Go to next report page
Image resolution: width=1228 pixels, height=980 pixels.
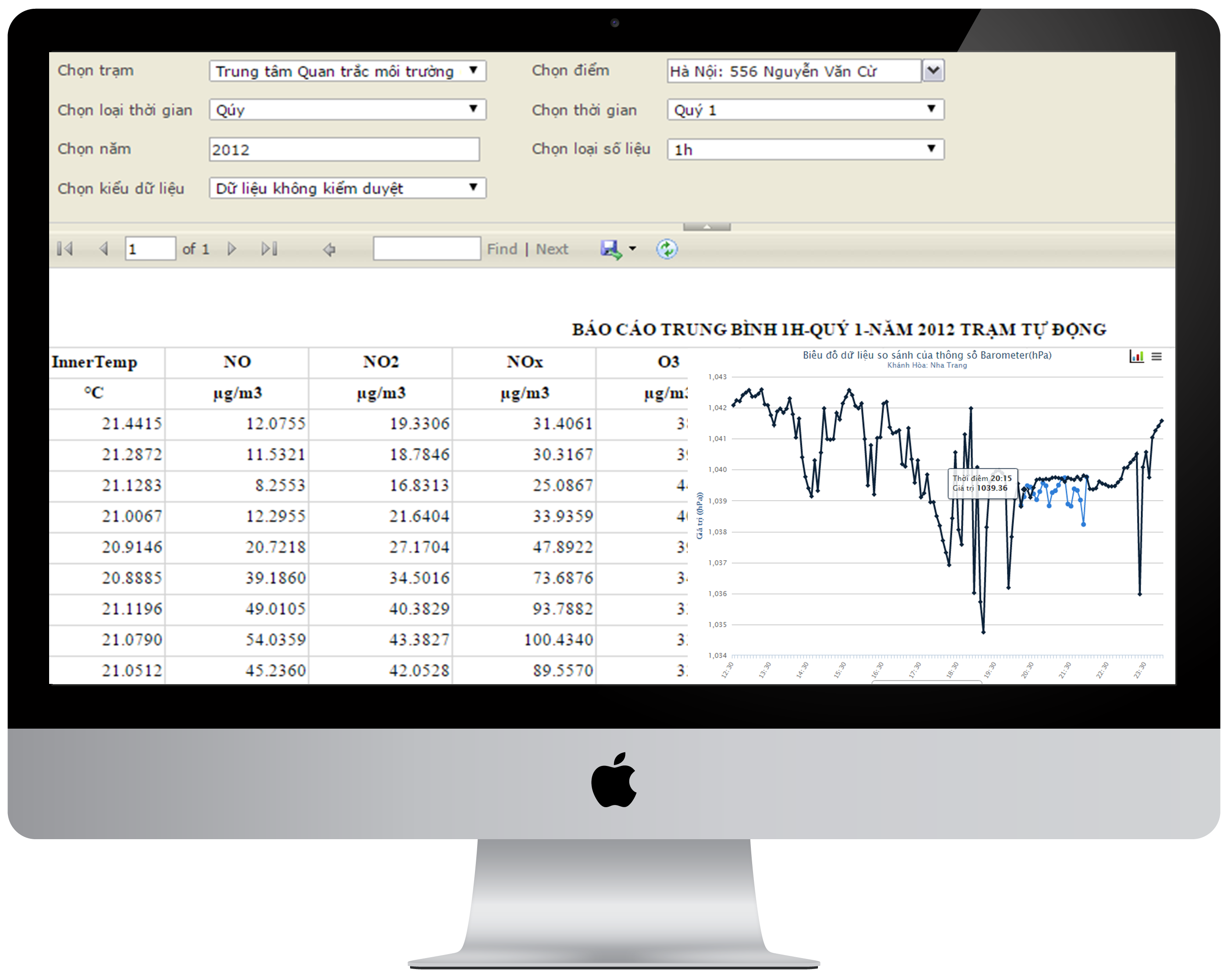(x=231, y=249)
